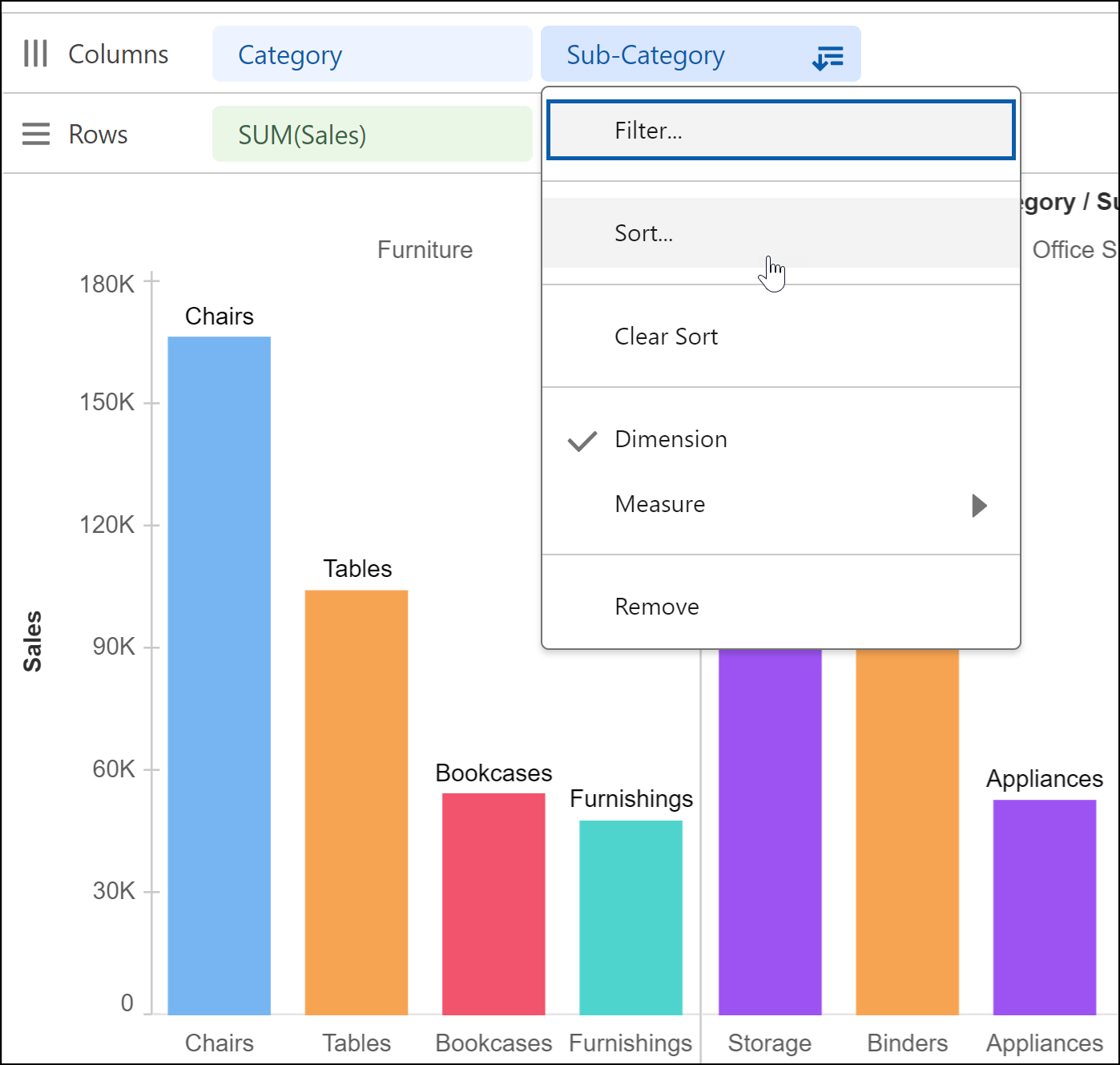Click the Appliances data label above bar

[x=1045, y=779]
